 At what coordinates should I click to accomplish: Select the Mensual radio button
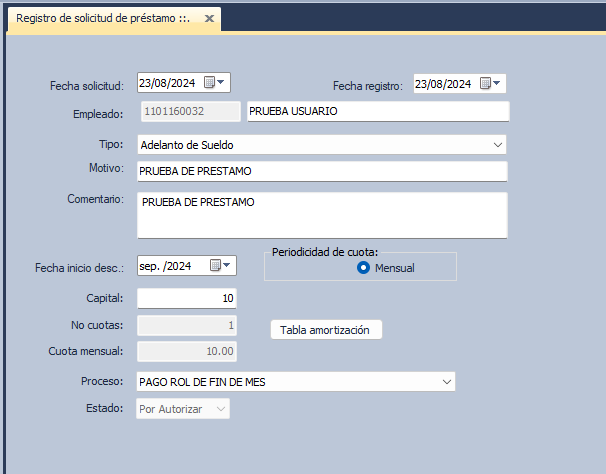pyautogui.click(x=364, y=268)
